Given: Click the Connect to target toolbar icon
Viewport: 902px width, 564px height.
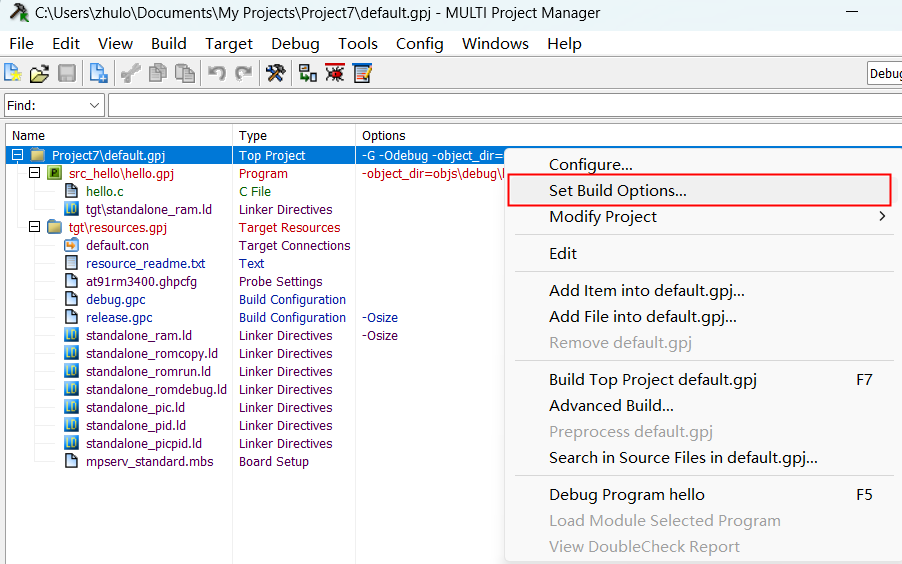Looking at the screenshot, I should 308,73.
